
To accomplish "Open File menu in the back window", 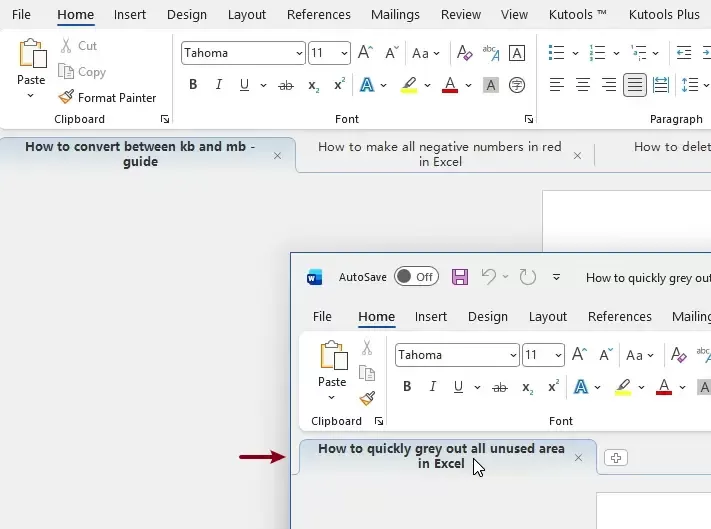I will click(21, 15).
